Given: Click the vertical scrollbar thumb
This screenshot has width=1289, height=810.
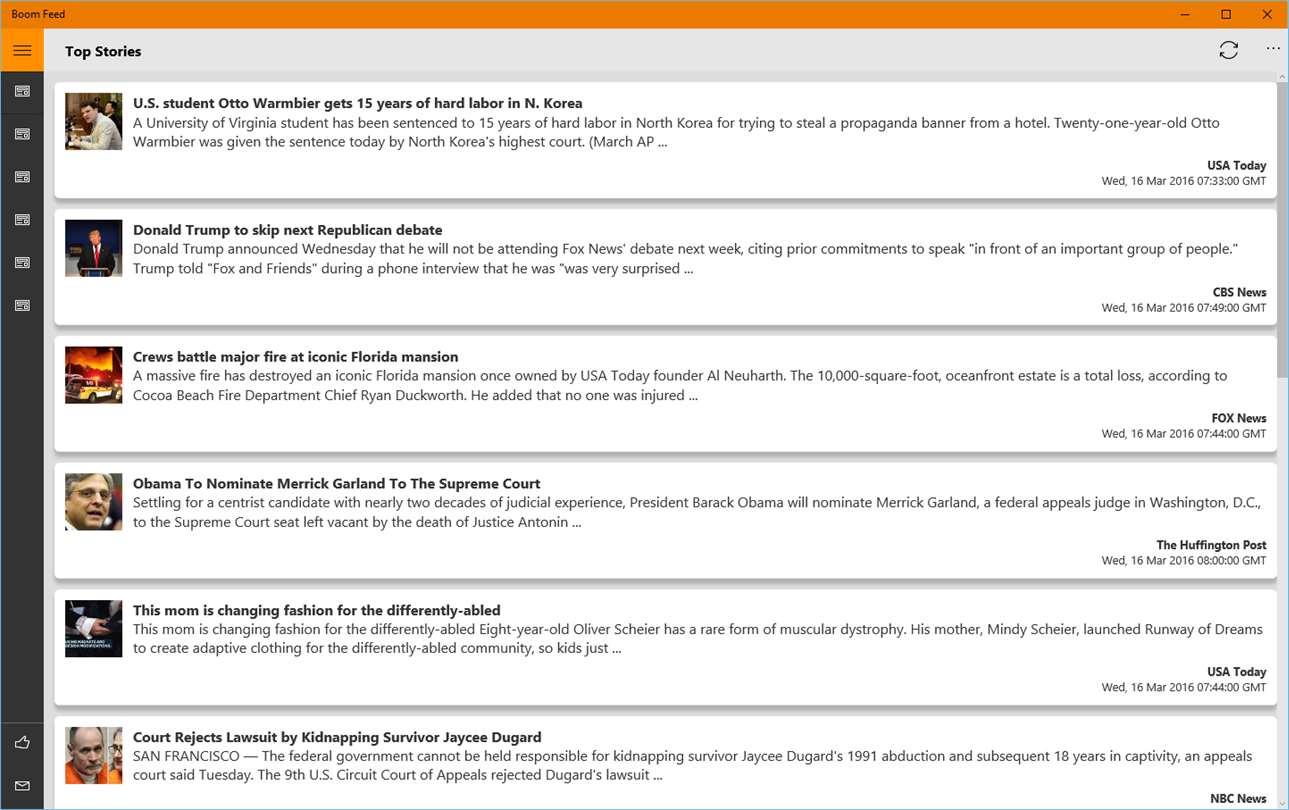Looking at the screenshot, I should point(1283,230).
